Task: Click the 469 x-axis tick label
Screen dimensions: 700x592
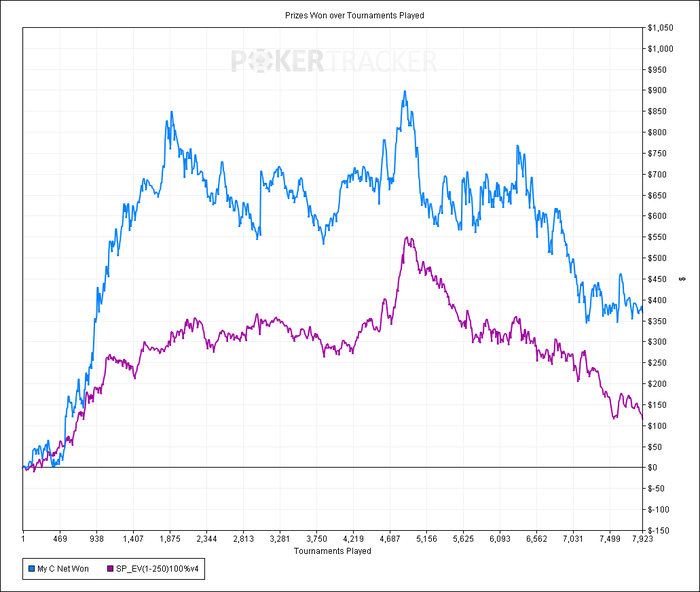Action: (60, 539)
